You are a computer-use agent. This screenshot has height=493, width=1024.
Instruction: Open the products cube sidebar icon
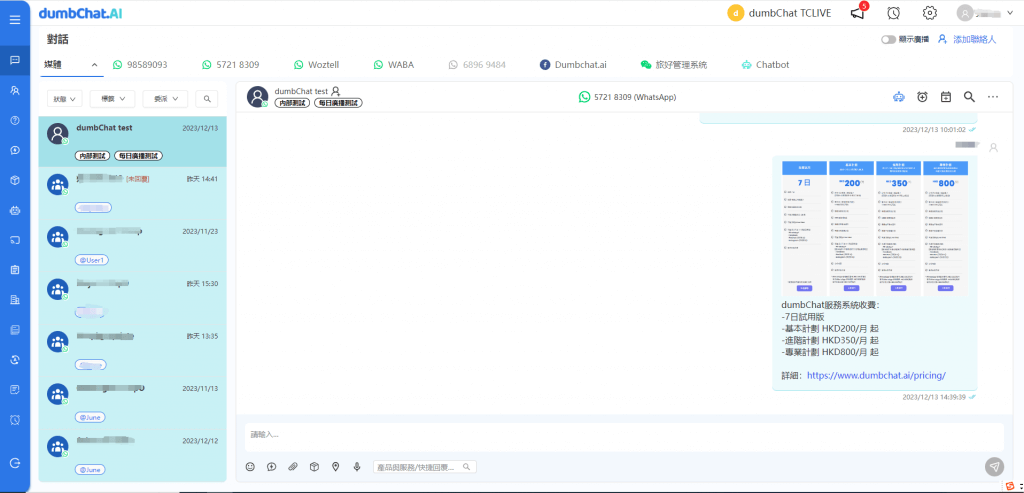[x=15, y=180]
